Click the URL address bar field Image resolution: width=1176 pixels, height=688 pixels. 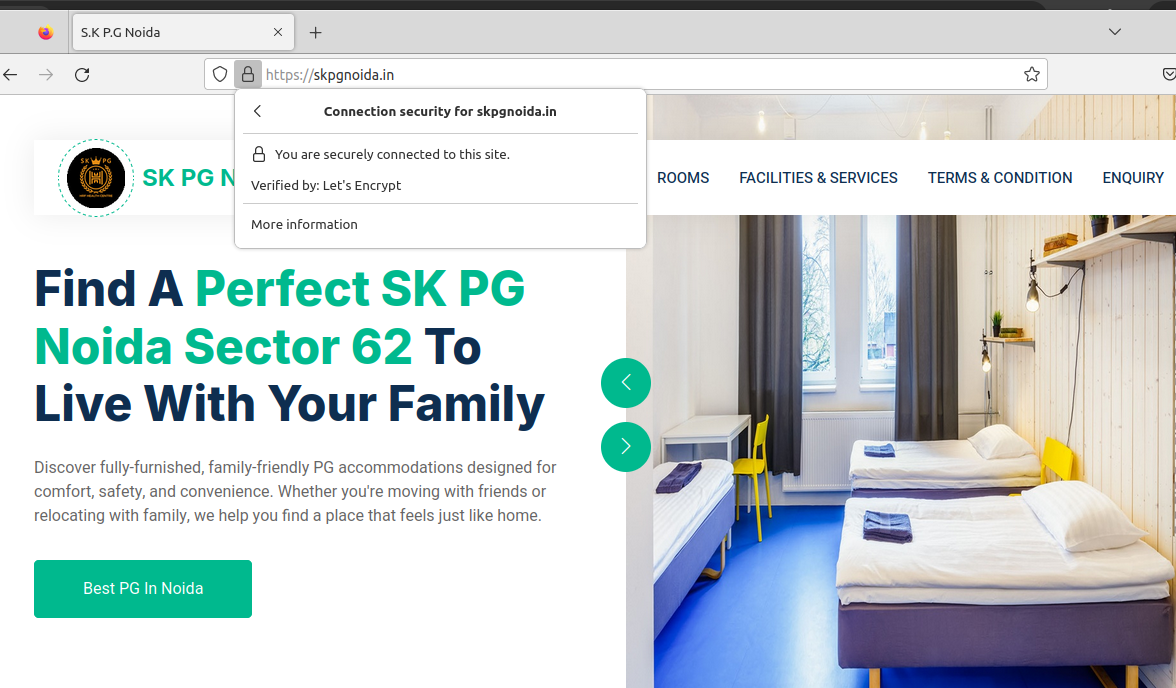pos(640,75)
